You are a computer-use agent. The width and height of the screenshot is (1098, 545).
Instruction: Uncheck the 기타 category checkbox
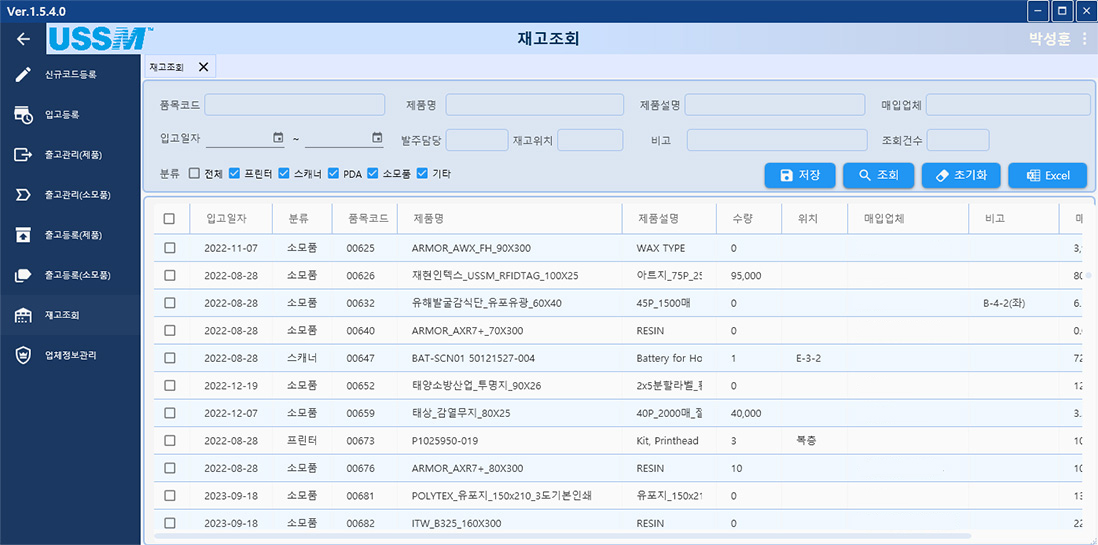(x=422, y=174)
